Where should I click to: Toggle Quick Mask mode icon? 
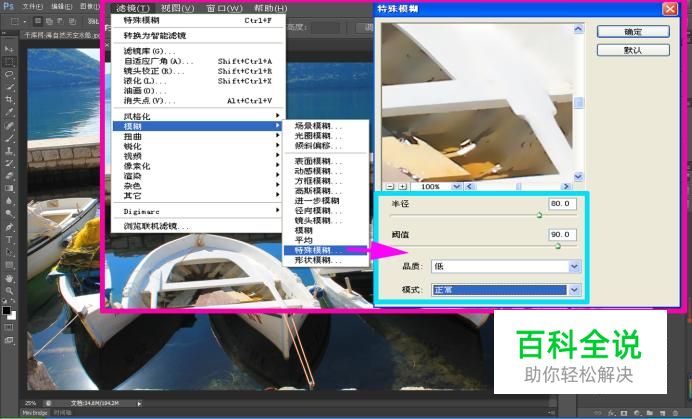coord(9,327)
